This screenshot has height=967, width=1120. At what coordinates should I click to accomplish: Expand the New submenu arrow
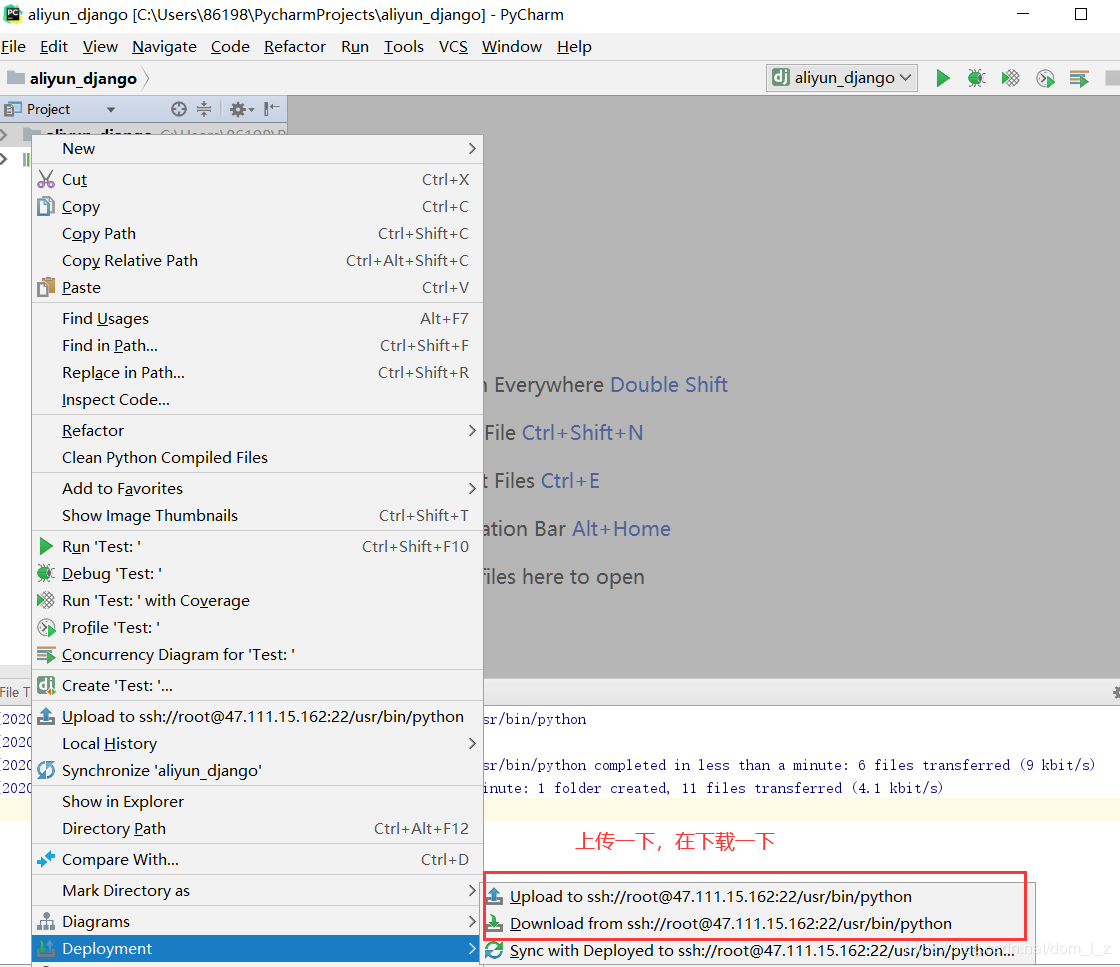coord(471,149)
